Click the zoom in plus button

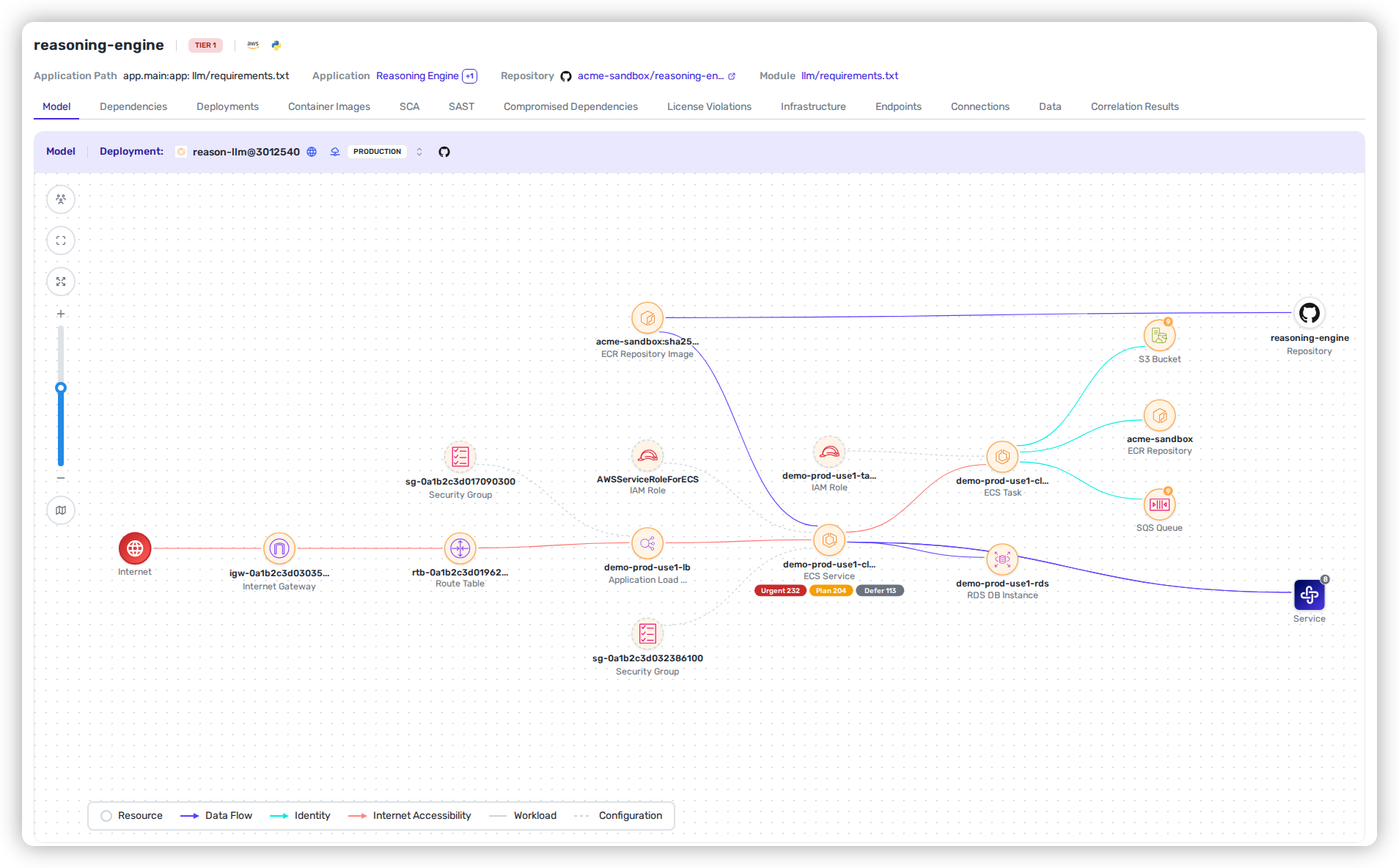(x=61, y=314)
